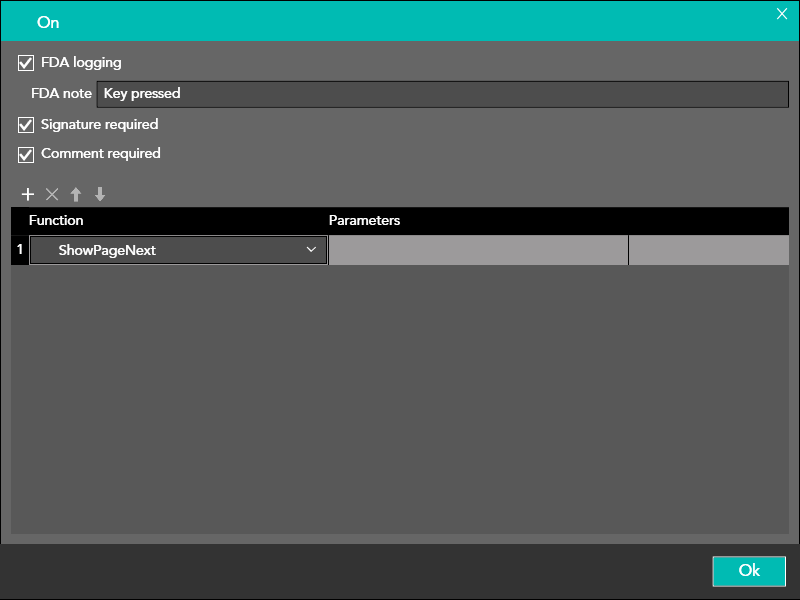
Task: Click the Parameters column header
Action: pos(364,220)
